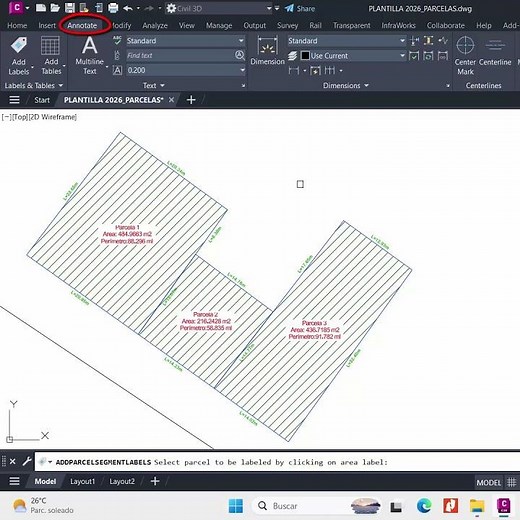Click the Center Mark tool

tap(465, 56)
